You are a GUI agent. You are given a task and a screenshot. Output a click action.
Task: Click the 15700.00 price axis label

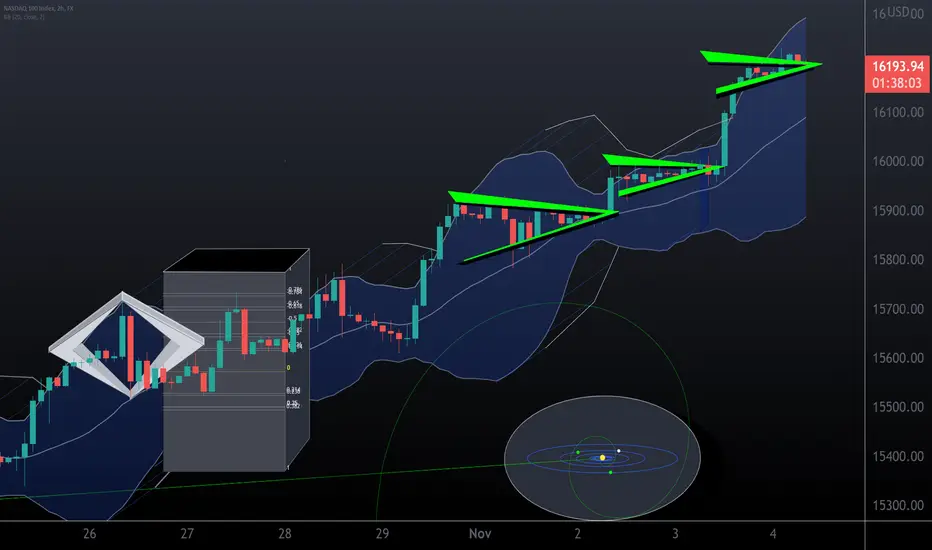coord(898,309)
